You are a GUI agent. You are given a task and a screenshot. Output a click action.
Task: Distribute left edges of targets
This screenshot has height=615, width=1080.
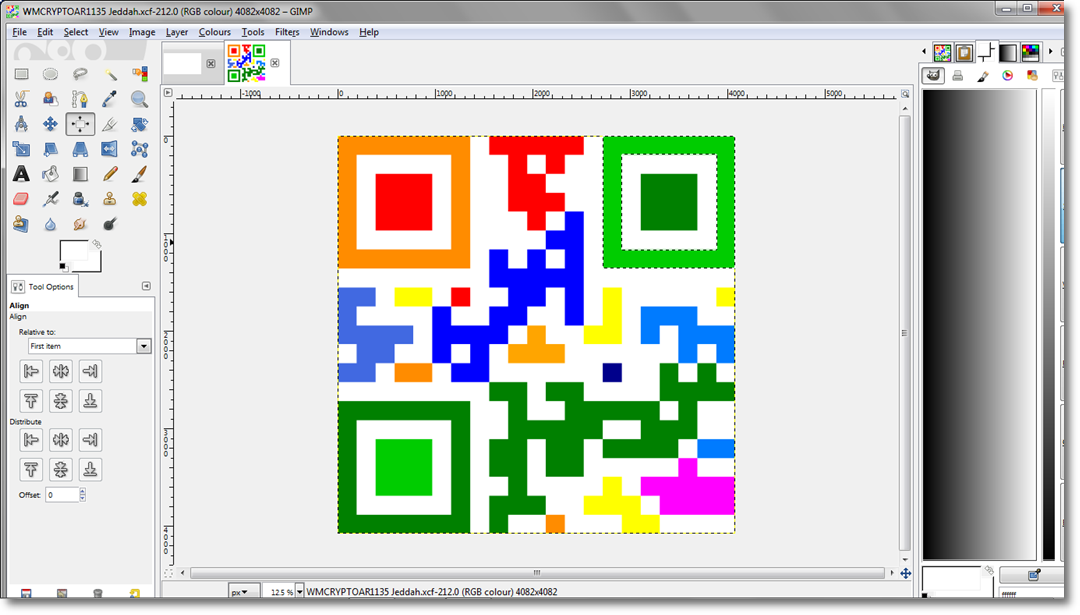(31, 439)
